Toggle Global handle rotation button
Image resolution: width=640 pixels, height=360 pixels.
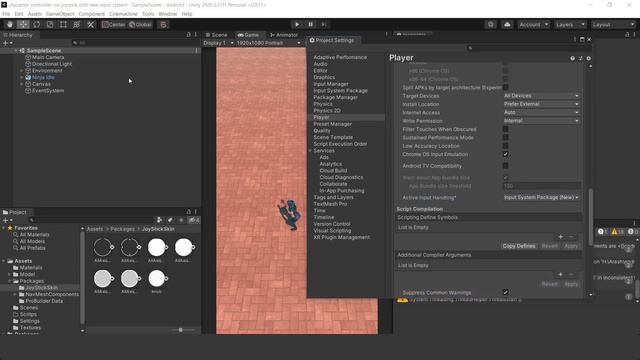pos(140,24)
